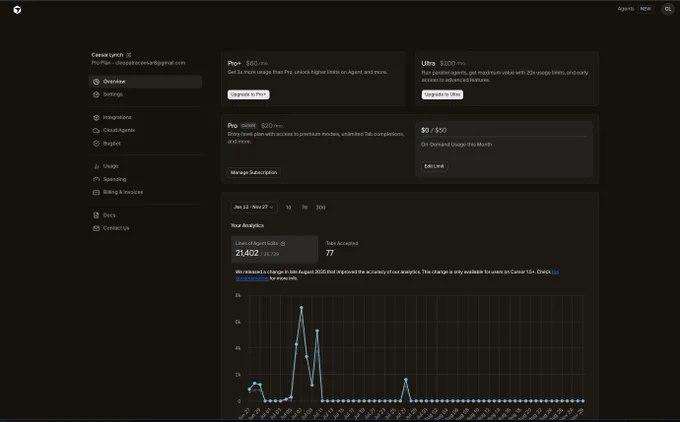The width and height of the screenshot is (680, 422).
Task: Click the Edit Limit button
Action: click(x=434, y=166)
